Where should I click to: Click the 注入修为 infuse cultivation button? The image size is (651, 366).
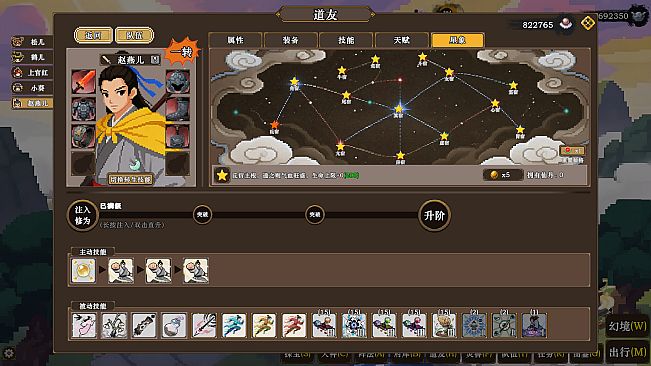82,215
